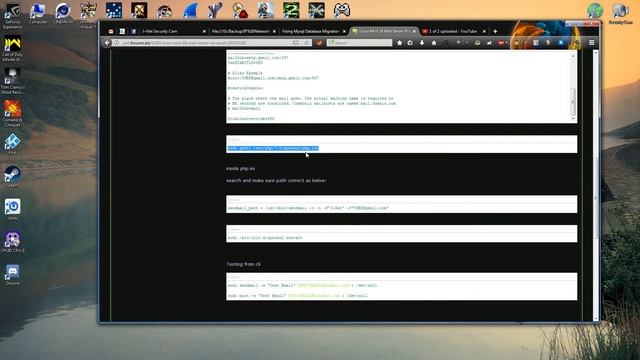
Task: Open the green number 2 game shortcut
Action: coord(291,11)
